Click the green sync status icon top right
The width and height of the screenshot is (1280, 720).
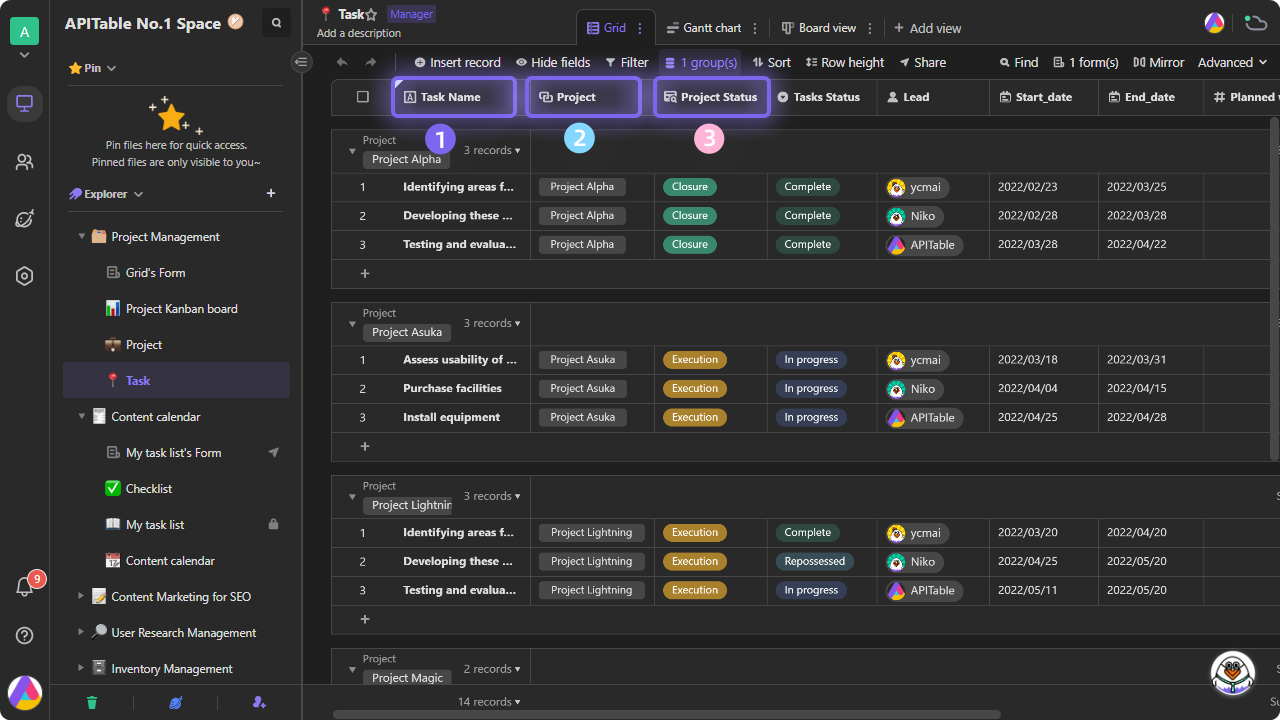(1255, 23)
